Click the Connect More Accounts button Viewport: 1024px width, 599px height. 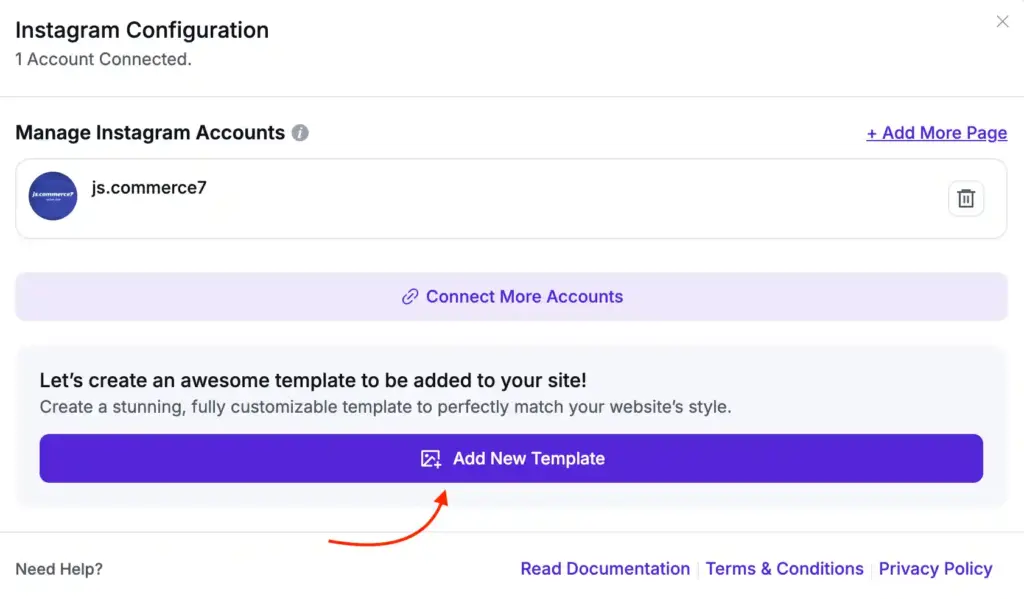tap(512, 296)
